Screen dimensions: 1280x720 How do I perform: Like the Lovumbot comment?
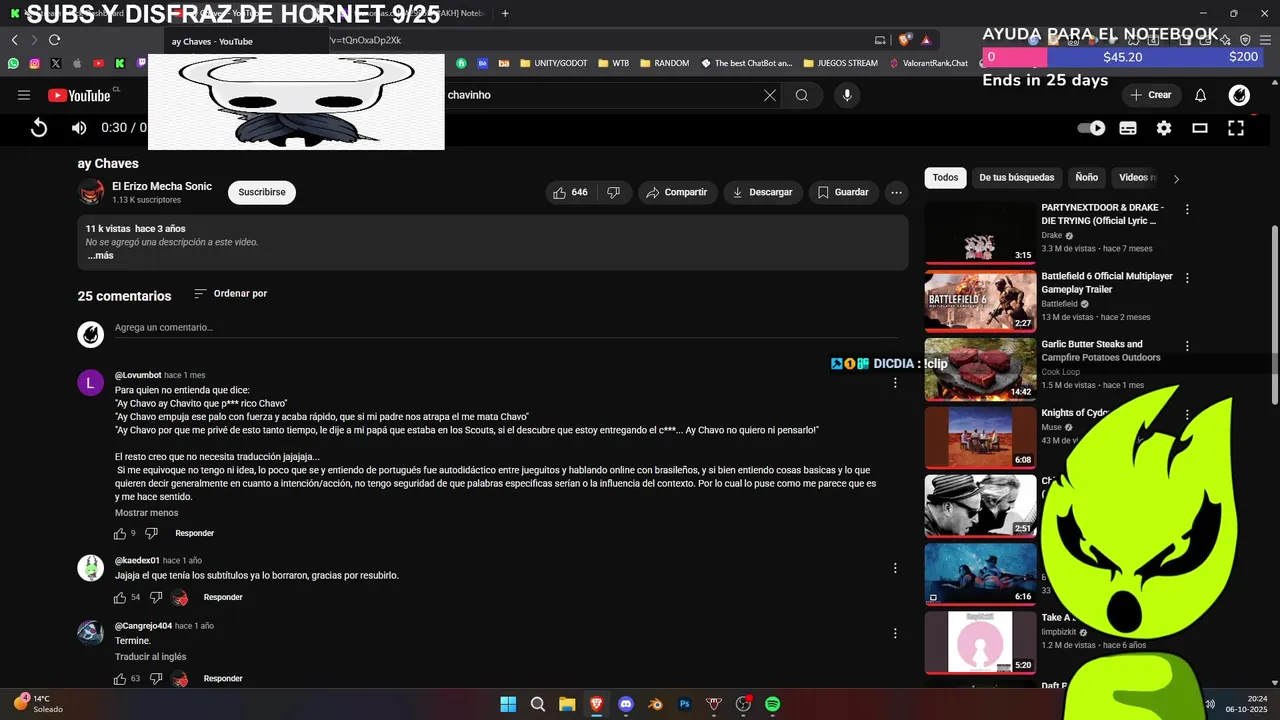[x=120, y=534]
